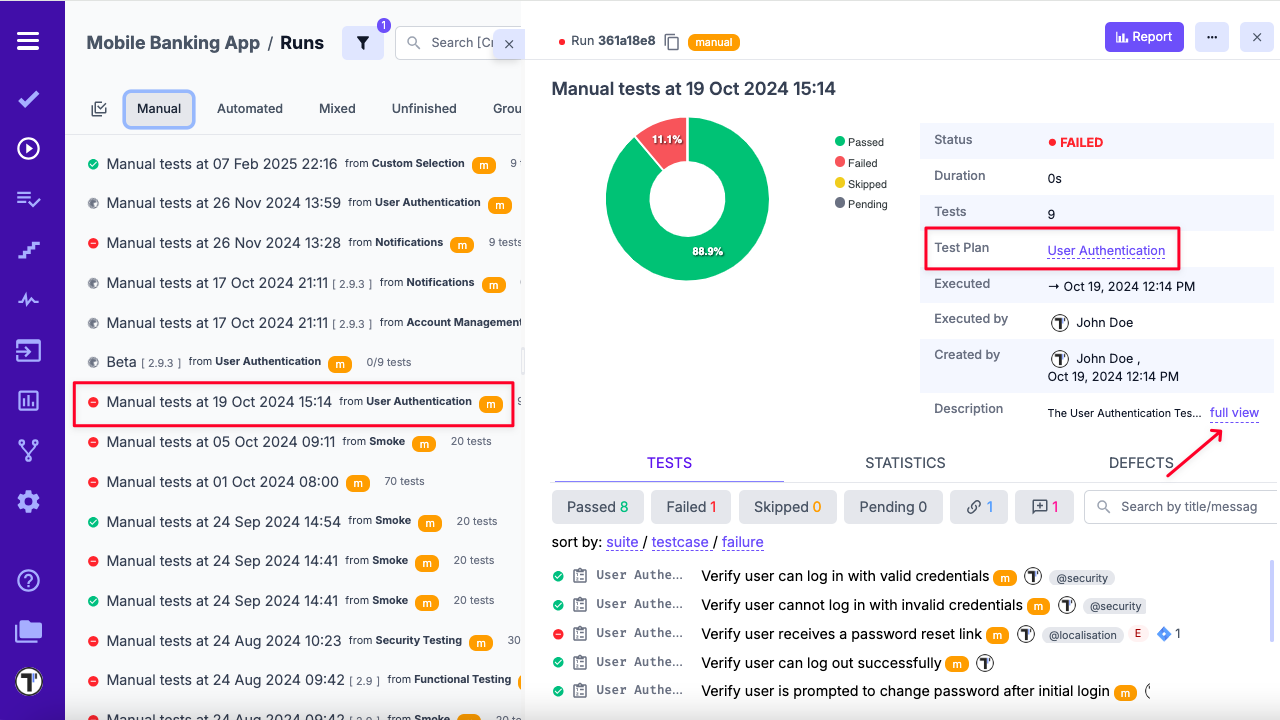This screenshot has width=1280, height=720.
Task: Switch to the Statistics tab
Action: tap(905, 463)
